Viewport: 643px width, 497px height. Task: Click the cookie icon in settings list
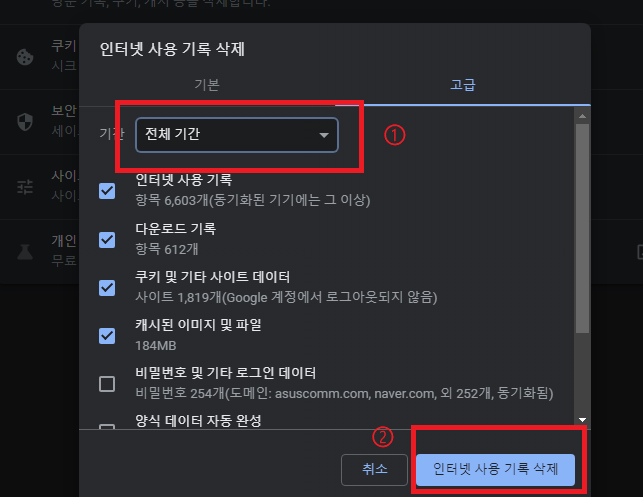pyautogui.click(x=25, y=57)
